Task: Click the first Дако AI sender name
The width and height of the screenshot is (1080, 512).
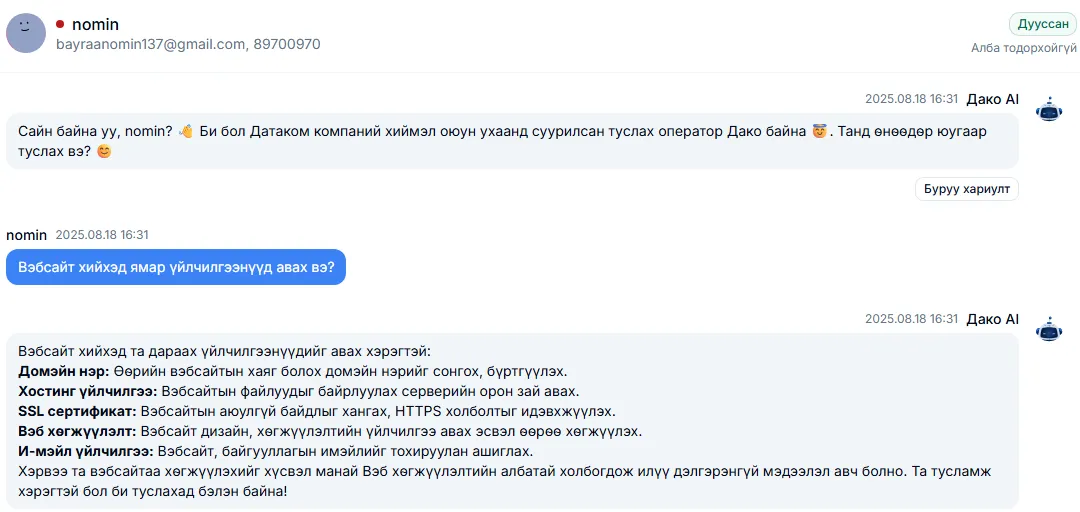Action: 993,99
